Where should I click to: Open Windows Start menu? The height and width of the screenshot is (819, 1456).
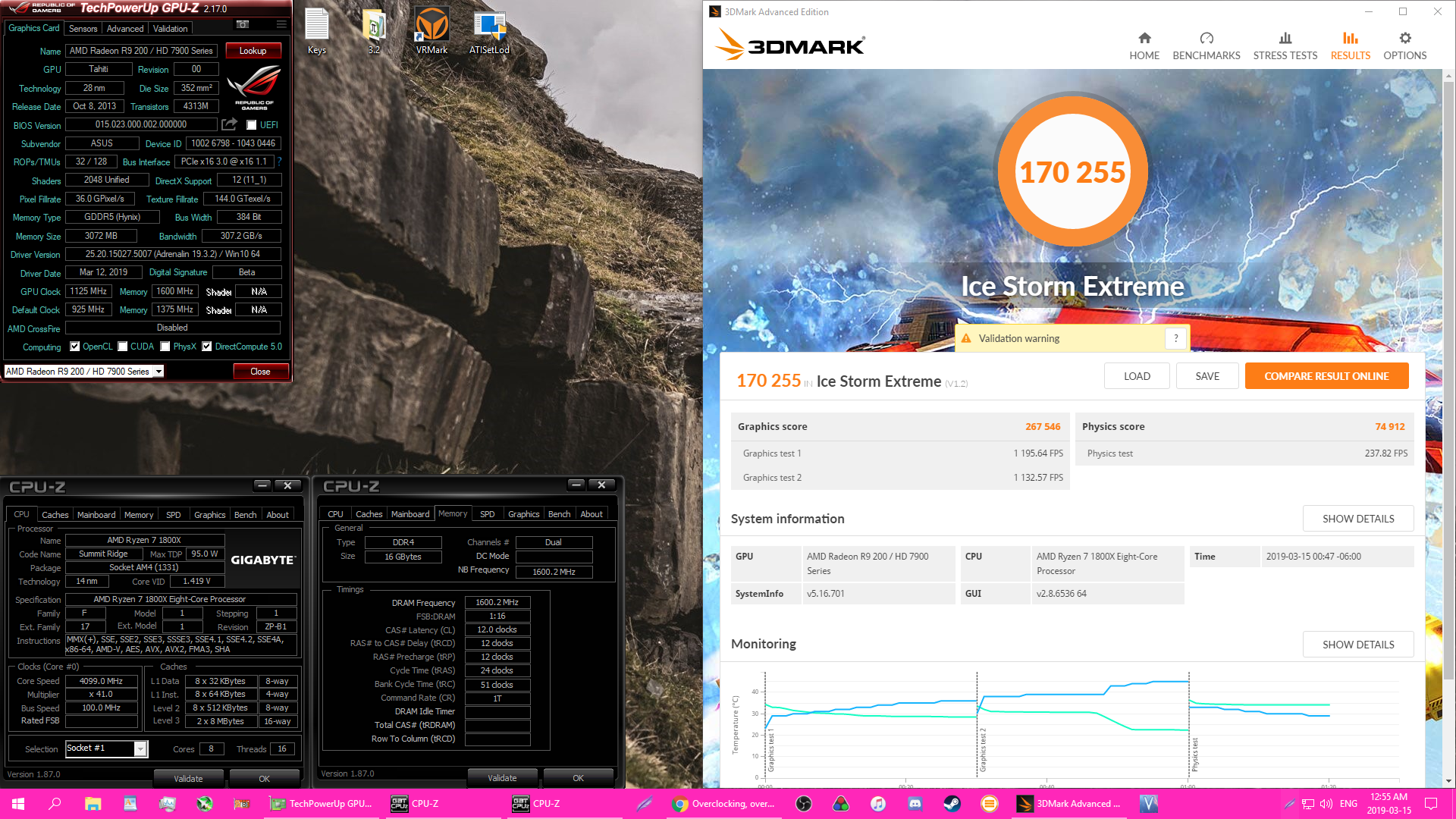18,804
